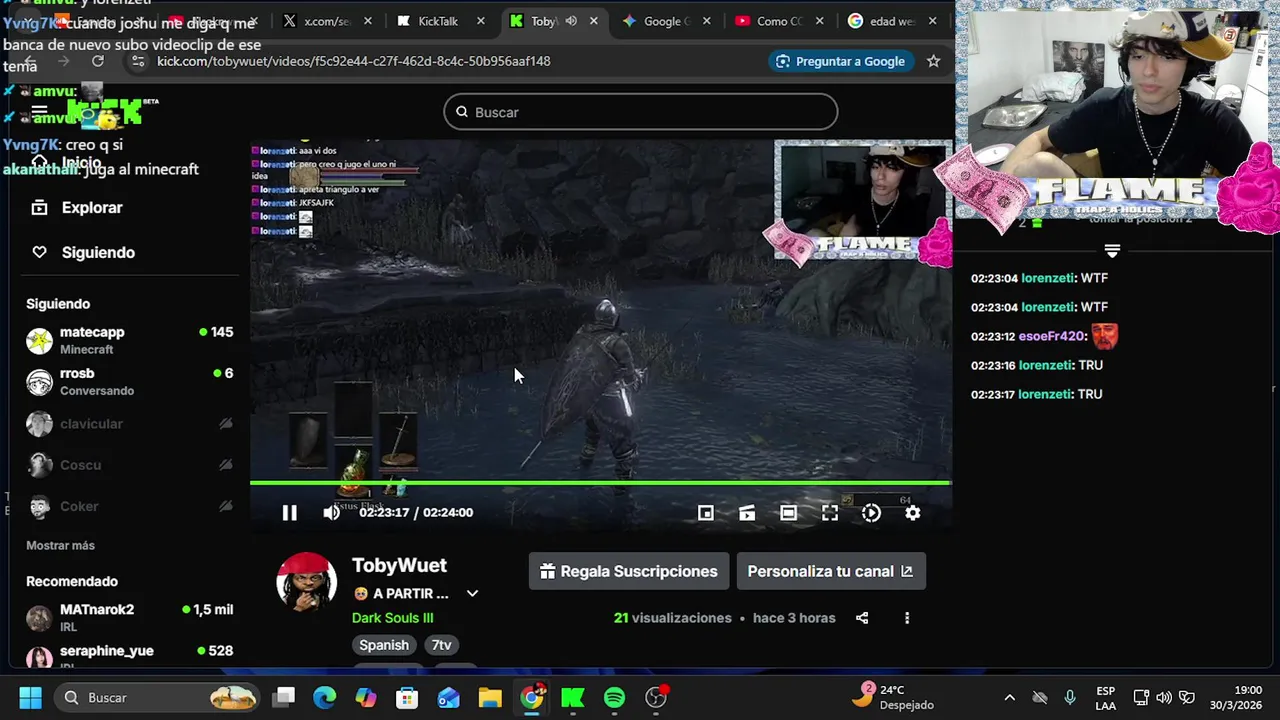Select the Spanish tag

point(384,646)
